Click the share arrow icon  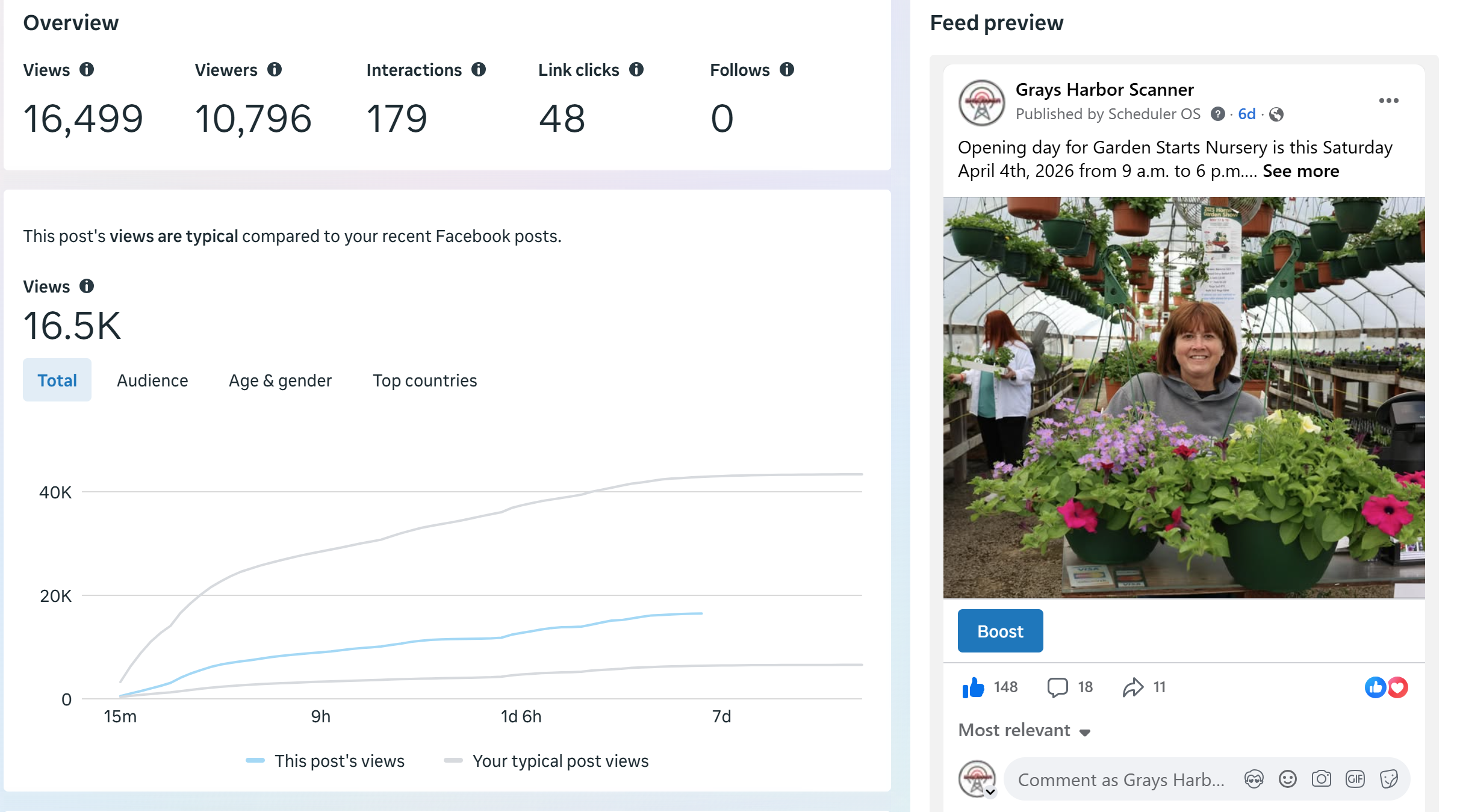(1132, 687)
